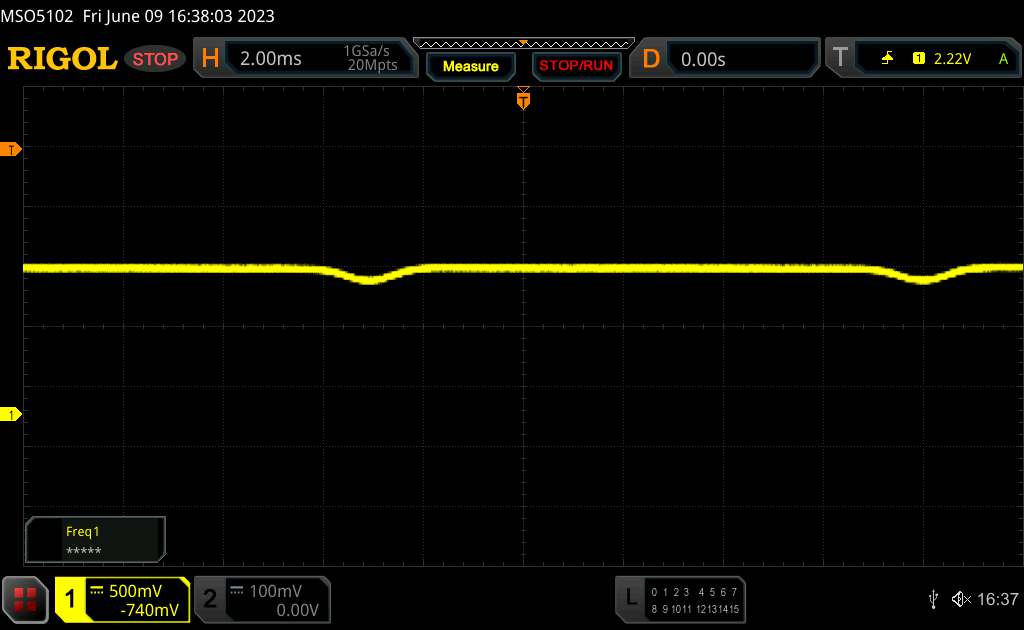This screenshot has height=630, width=1024.
Task: Tap the orange D delay icon
Action: click(651, 59)
